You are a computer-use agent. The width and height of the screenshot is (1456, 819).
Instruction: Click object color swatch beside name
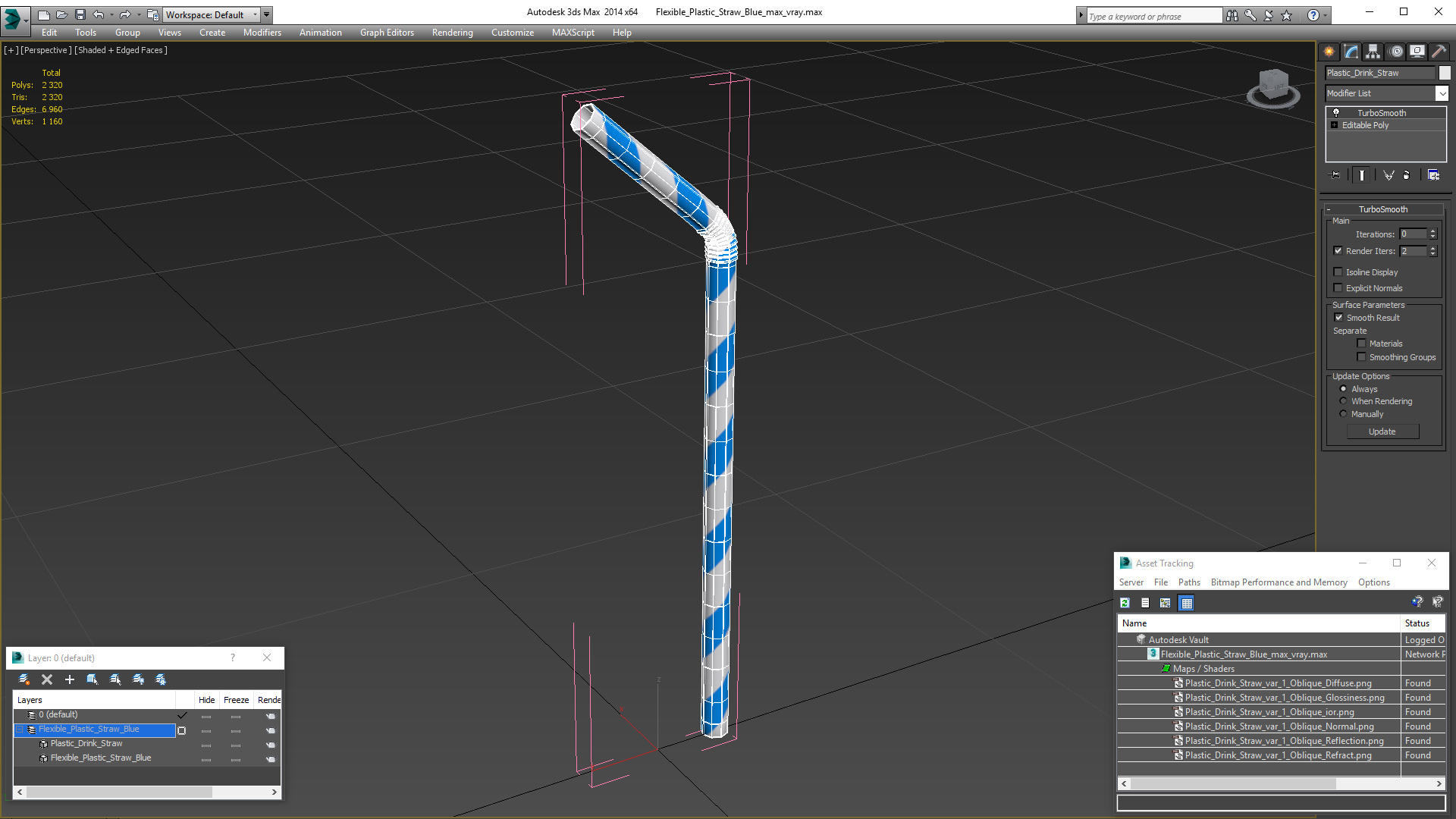(1445, 73)
